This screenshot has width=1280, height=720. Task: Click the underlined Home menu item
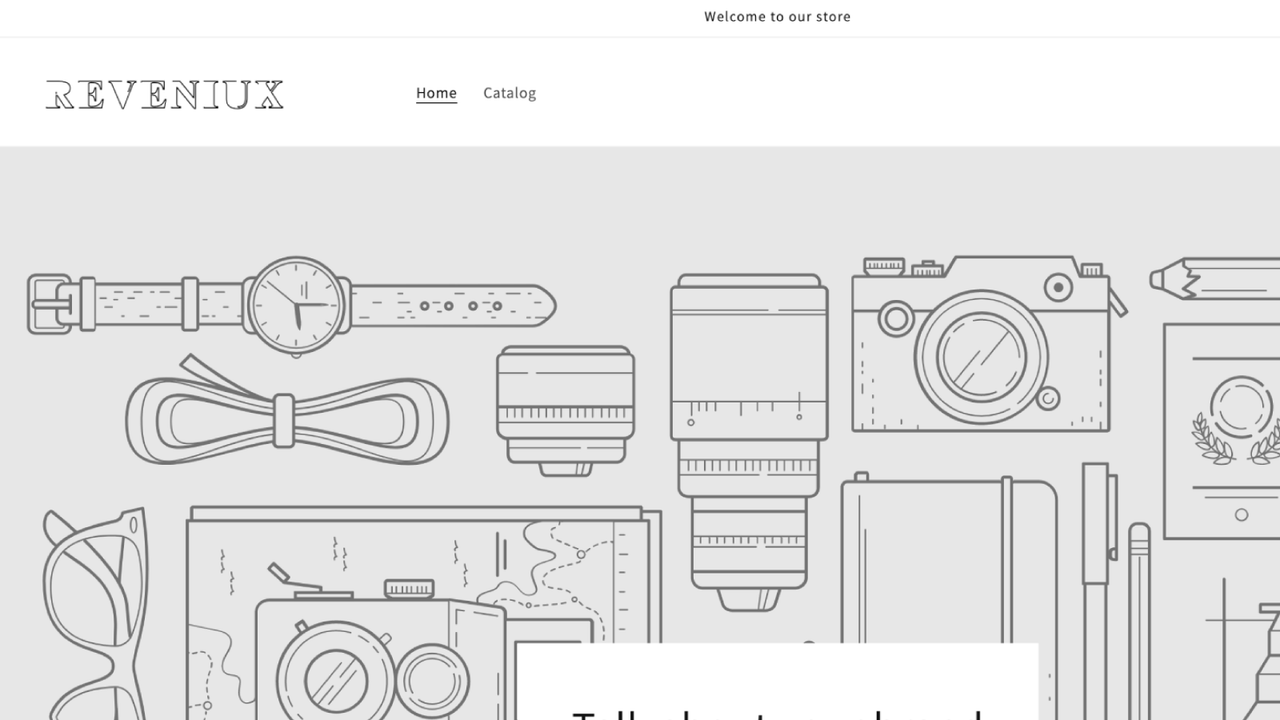pos(436,92)
